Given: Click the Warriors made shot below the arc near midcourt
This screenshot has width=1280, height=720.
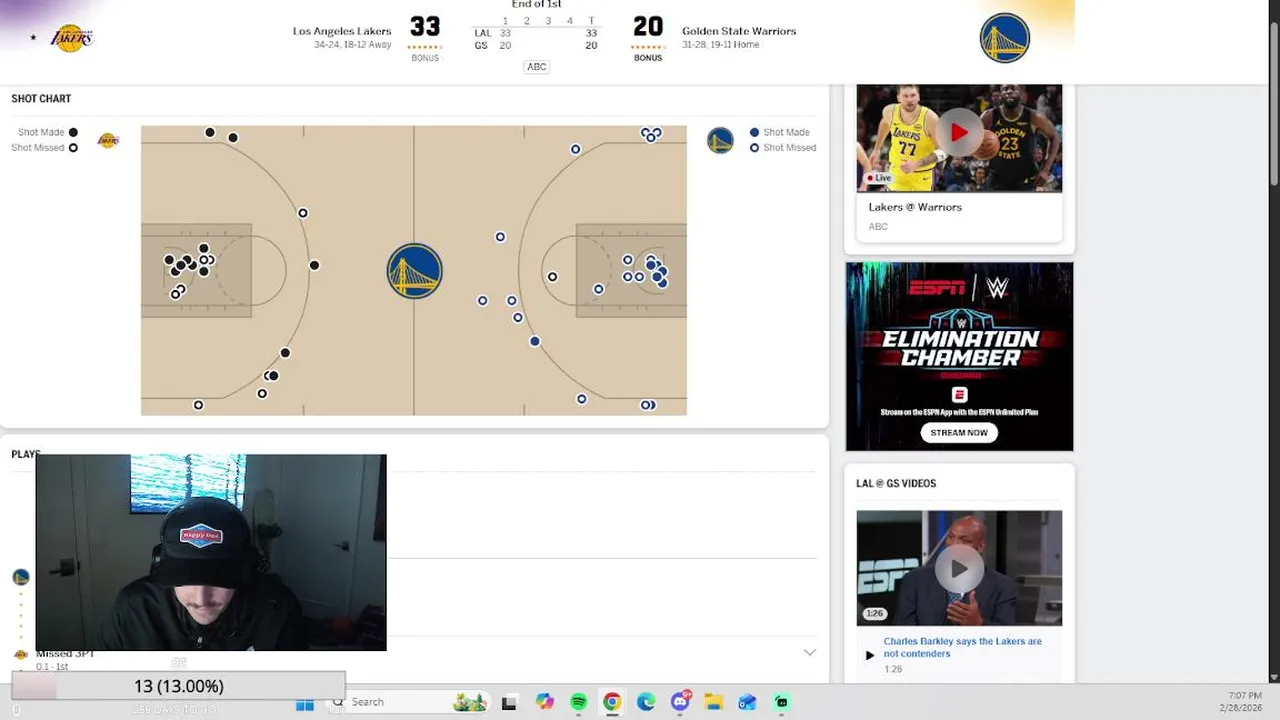Looking at the screenshot, I should pos(535,341).
